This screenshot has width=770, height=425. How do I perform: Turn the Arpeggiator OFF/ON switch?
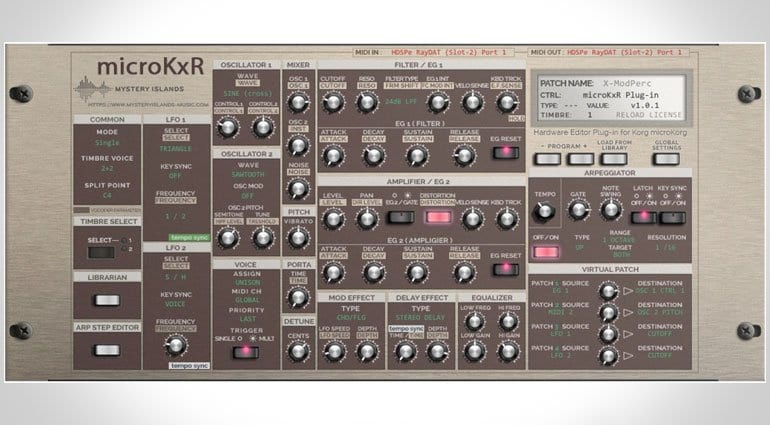pos(546,252)
